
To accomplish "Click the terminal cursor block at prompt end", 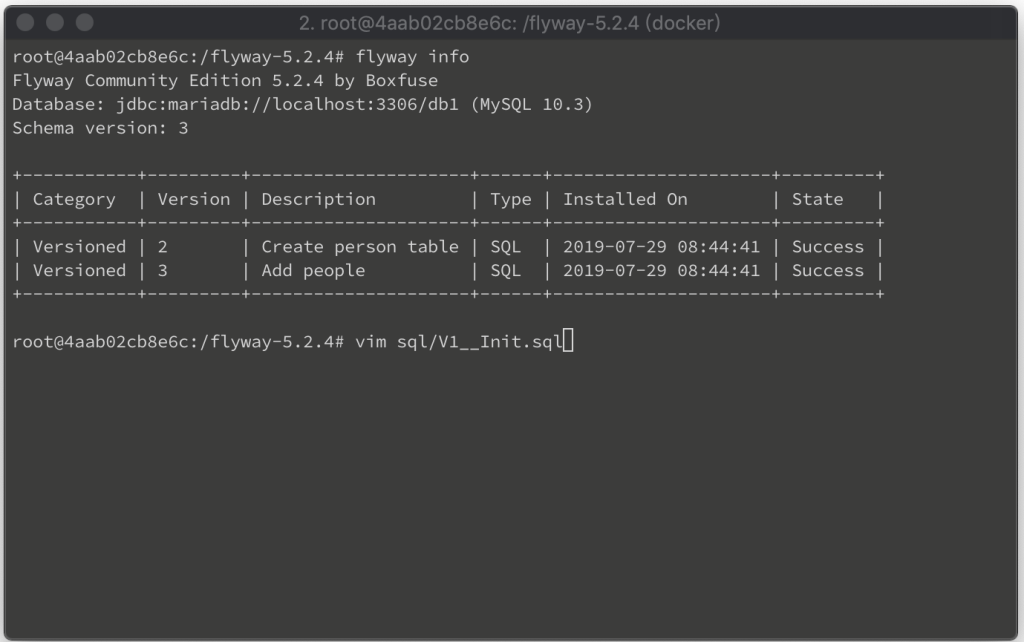I will coord(568,341).
